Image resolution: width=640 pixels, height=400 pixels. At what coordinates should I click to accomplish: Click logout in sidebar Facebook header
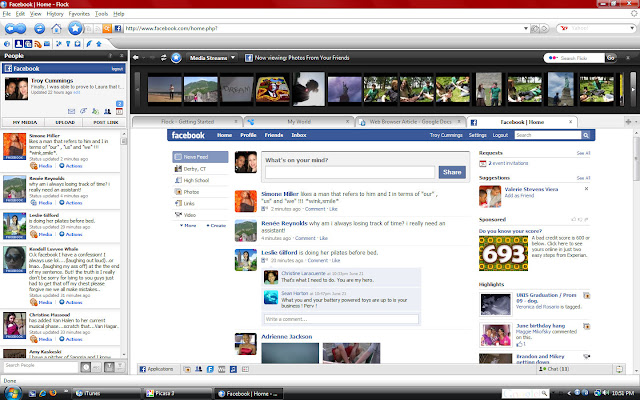pyautogui.click(x=117, y=69)
